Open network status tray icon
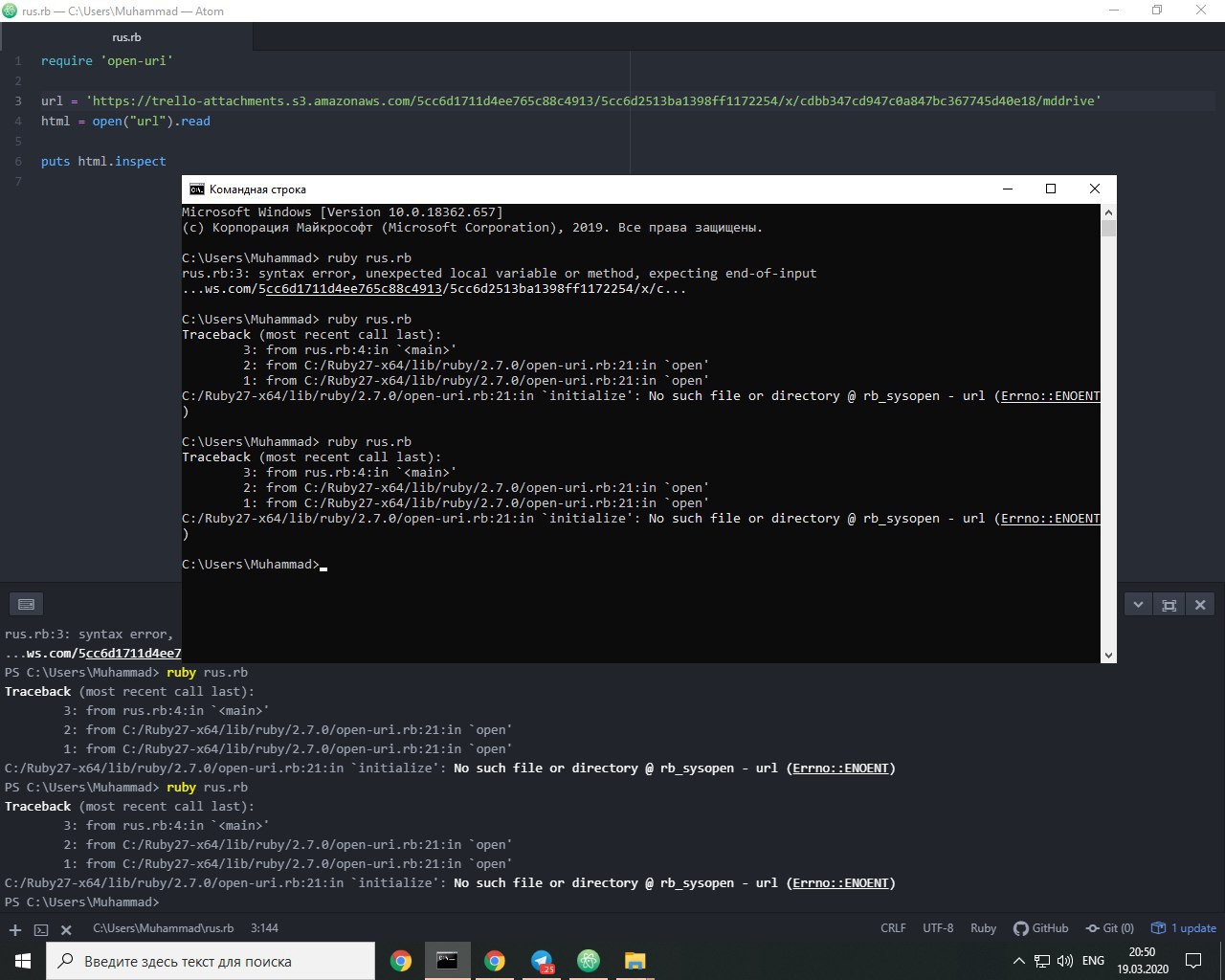 pos(1042,961)
